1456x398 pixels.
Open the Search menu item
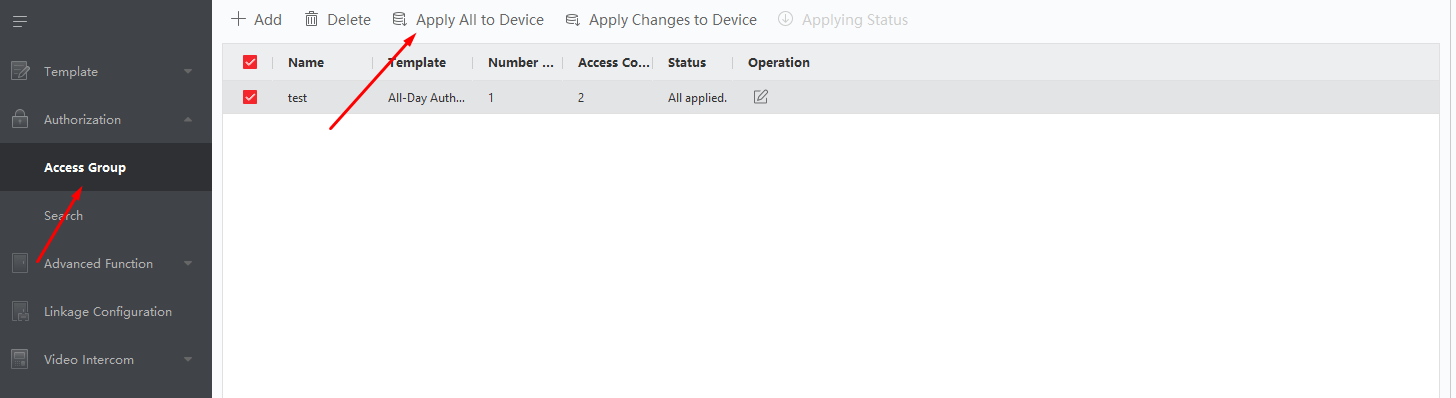(63, 216)
